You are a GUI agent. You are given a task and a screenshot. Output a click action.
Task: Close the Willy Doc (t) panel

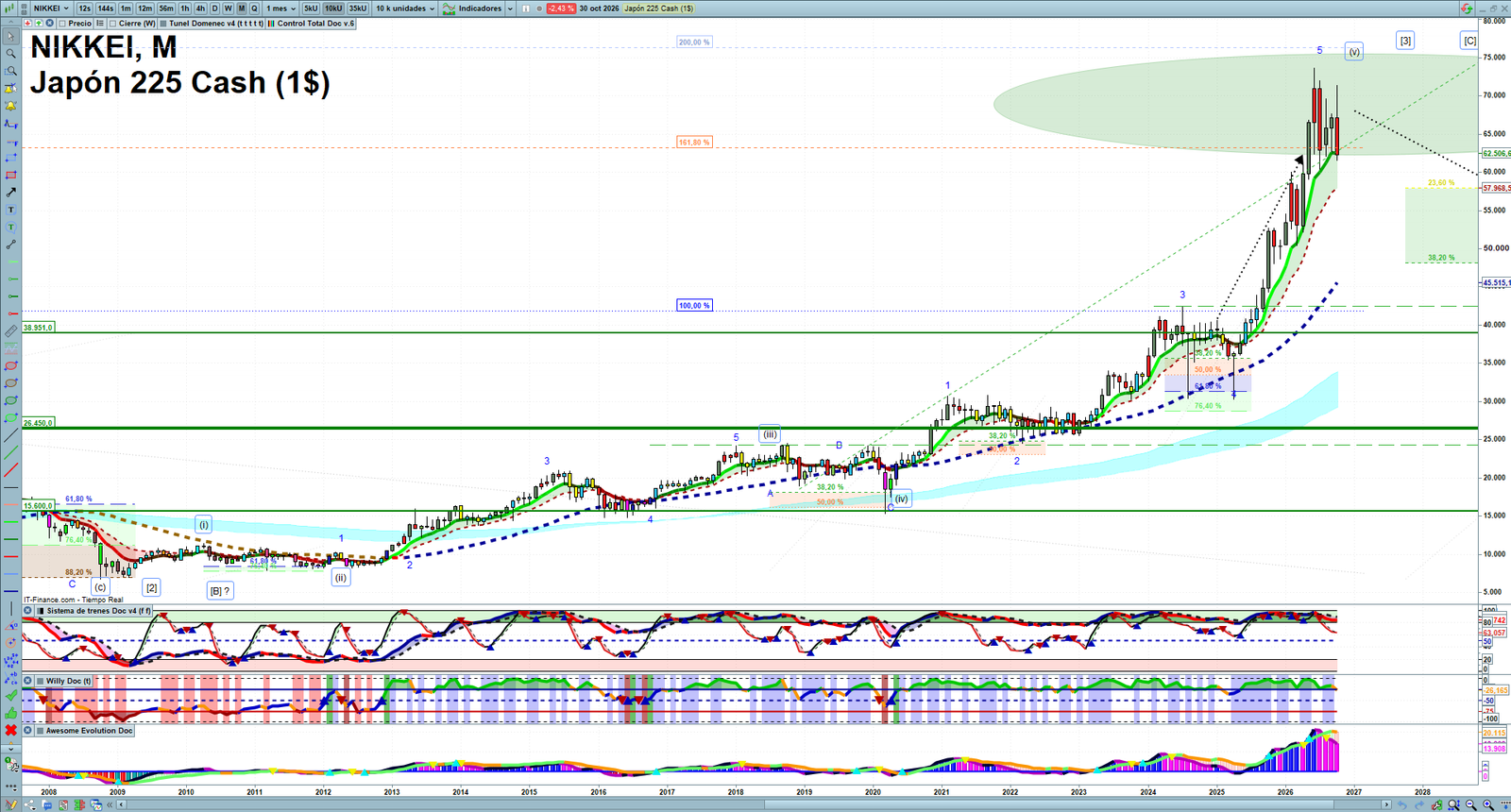tap(28, 681)
